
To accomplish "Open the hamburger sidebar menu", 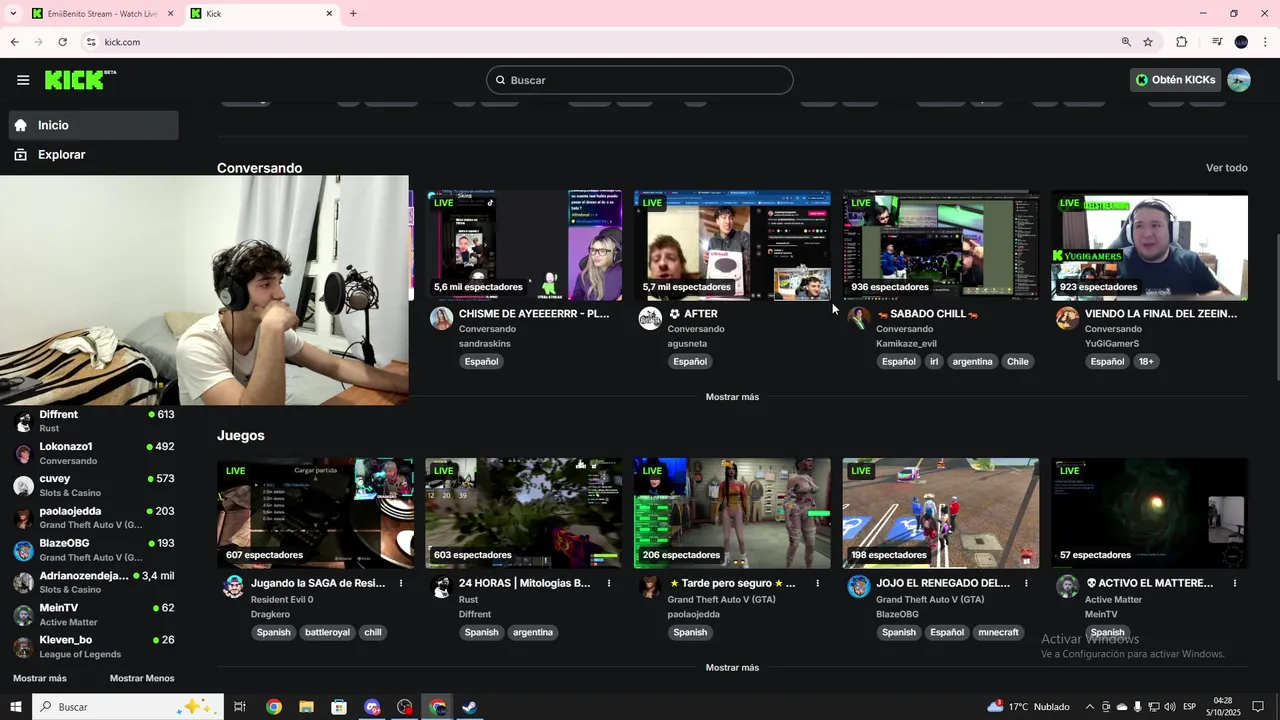I will [23, 80].
